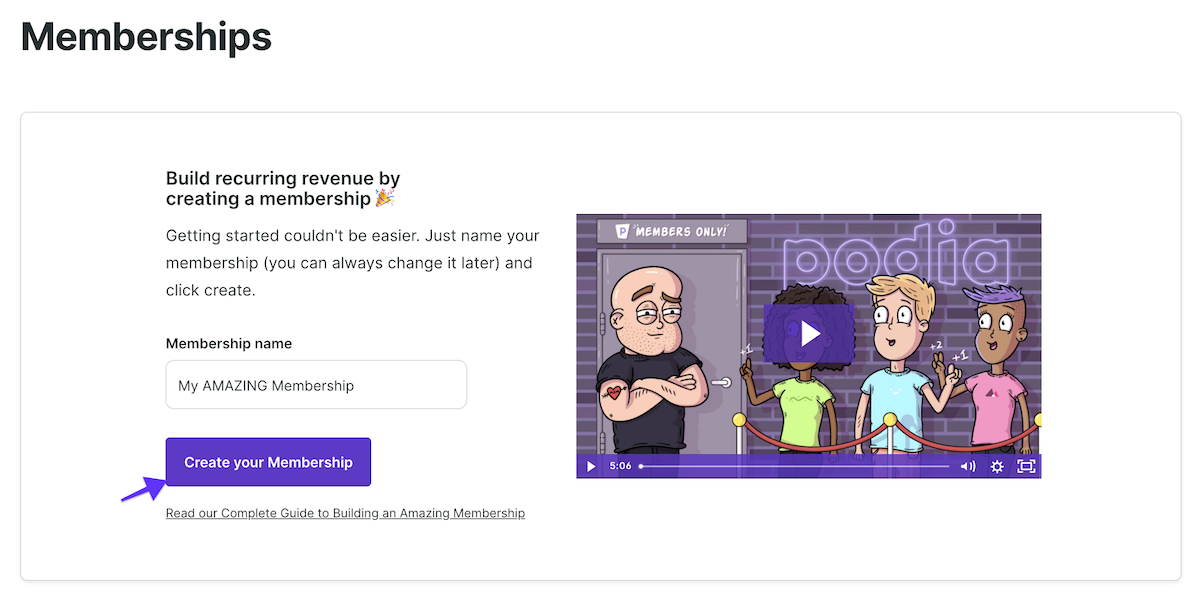Click the blue arrow annotation icon
The width and height of the screenshot is (1200, 601).
coord(142,489)
